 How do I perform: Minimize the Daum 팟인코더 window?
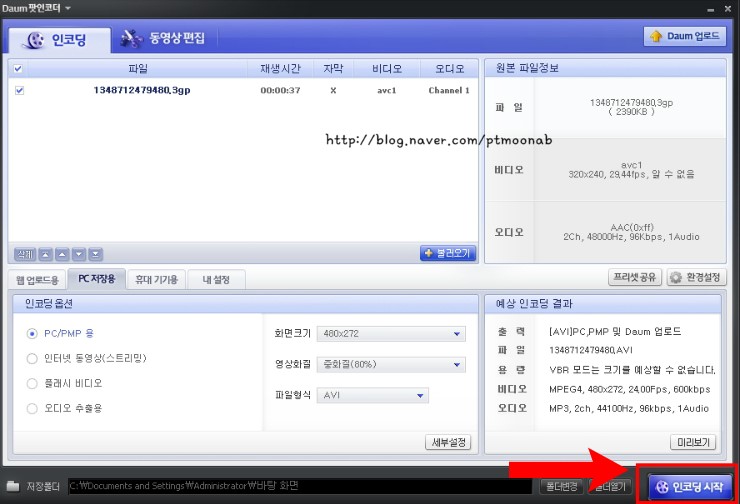[x=711, y=9]
